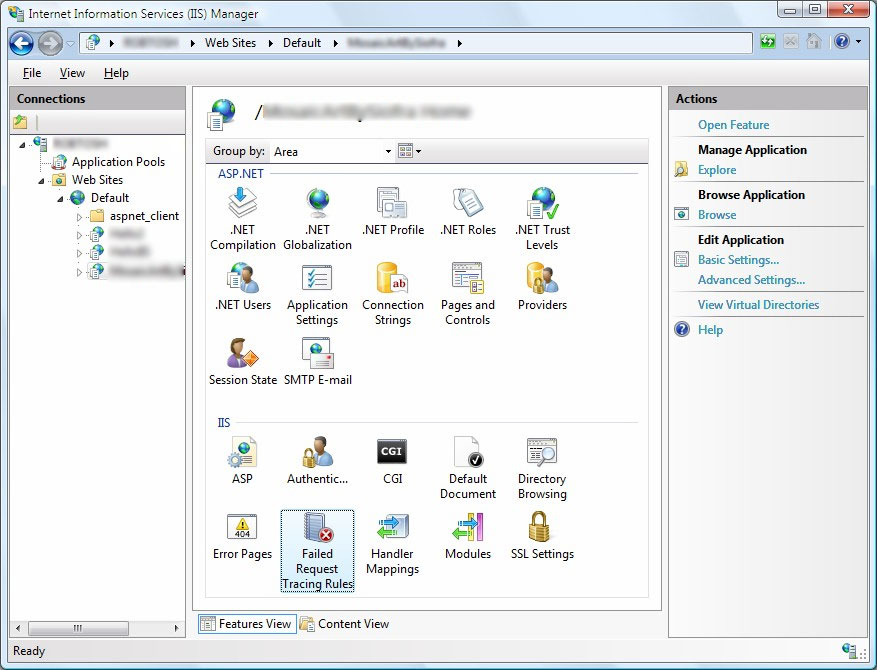Open the view style dropdown button
The height and width of the screenshot is (670, 877).
point(409,151)
